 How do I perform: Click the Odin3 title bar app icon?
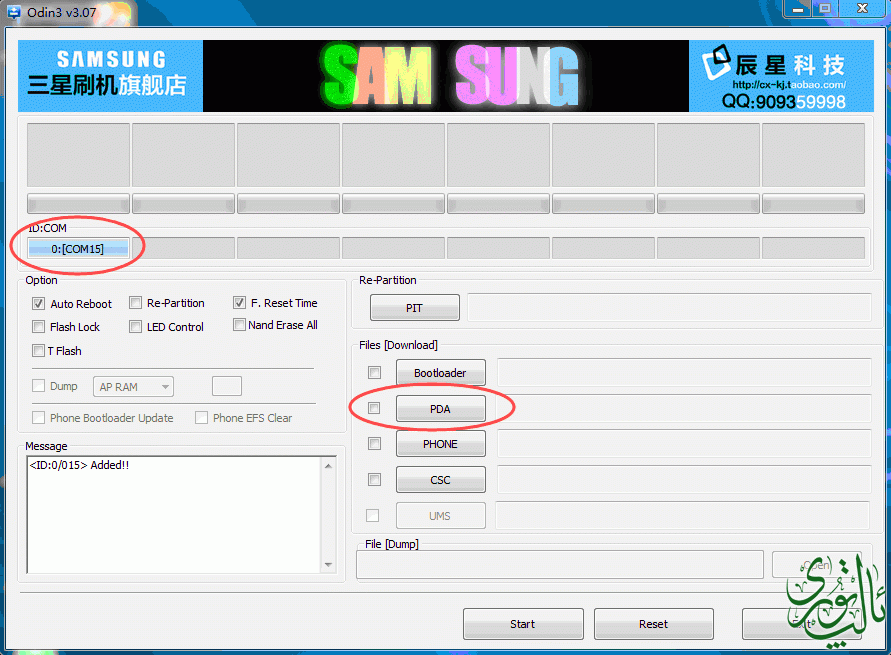tap(14, 12)
